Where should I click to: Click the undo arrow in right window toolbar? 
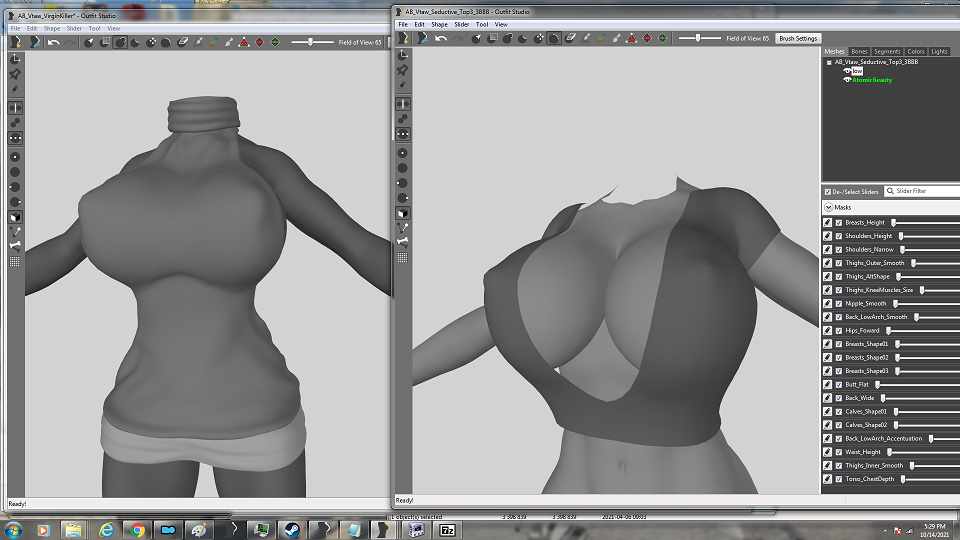click(441, 38)
